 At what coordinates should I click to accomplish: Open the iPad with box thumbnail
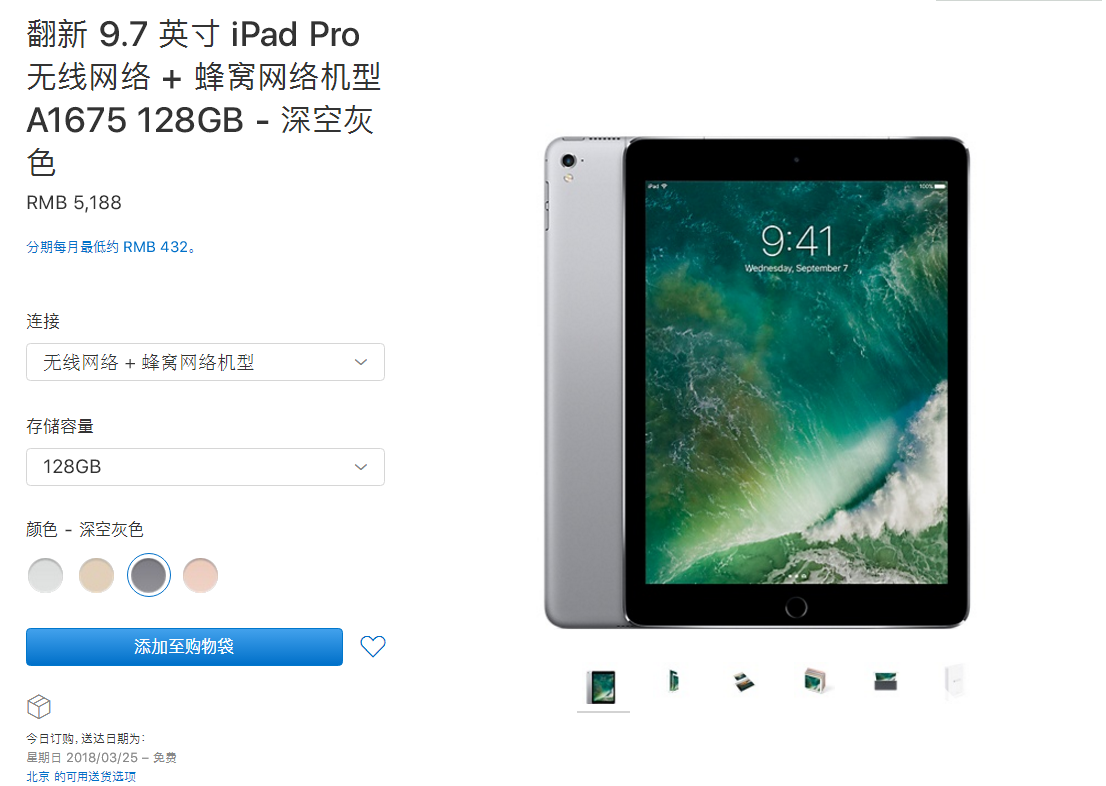[x=815, y=682]
